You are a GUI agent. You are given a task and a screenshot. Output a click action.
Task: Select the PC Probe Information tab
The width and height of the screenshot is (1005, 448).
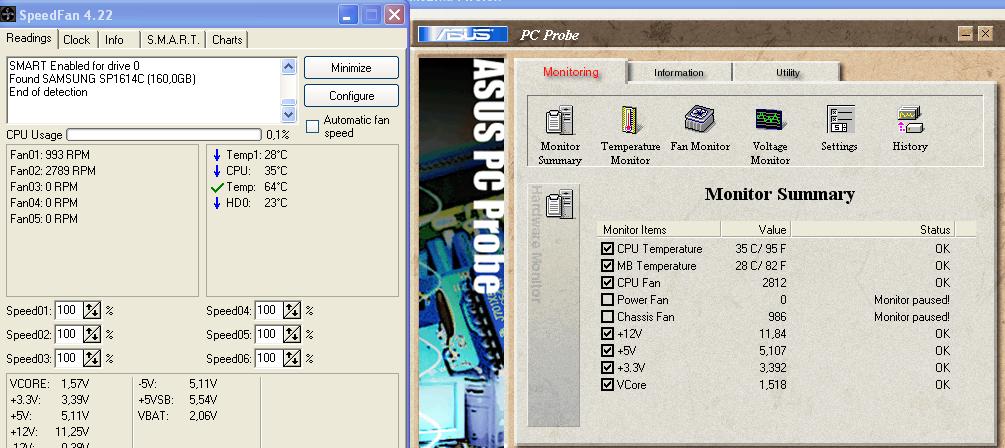tap(679, 72)
